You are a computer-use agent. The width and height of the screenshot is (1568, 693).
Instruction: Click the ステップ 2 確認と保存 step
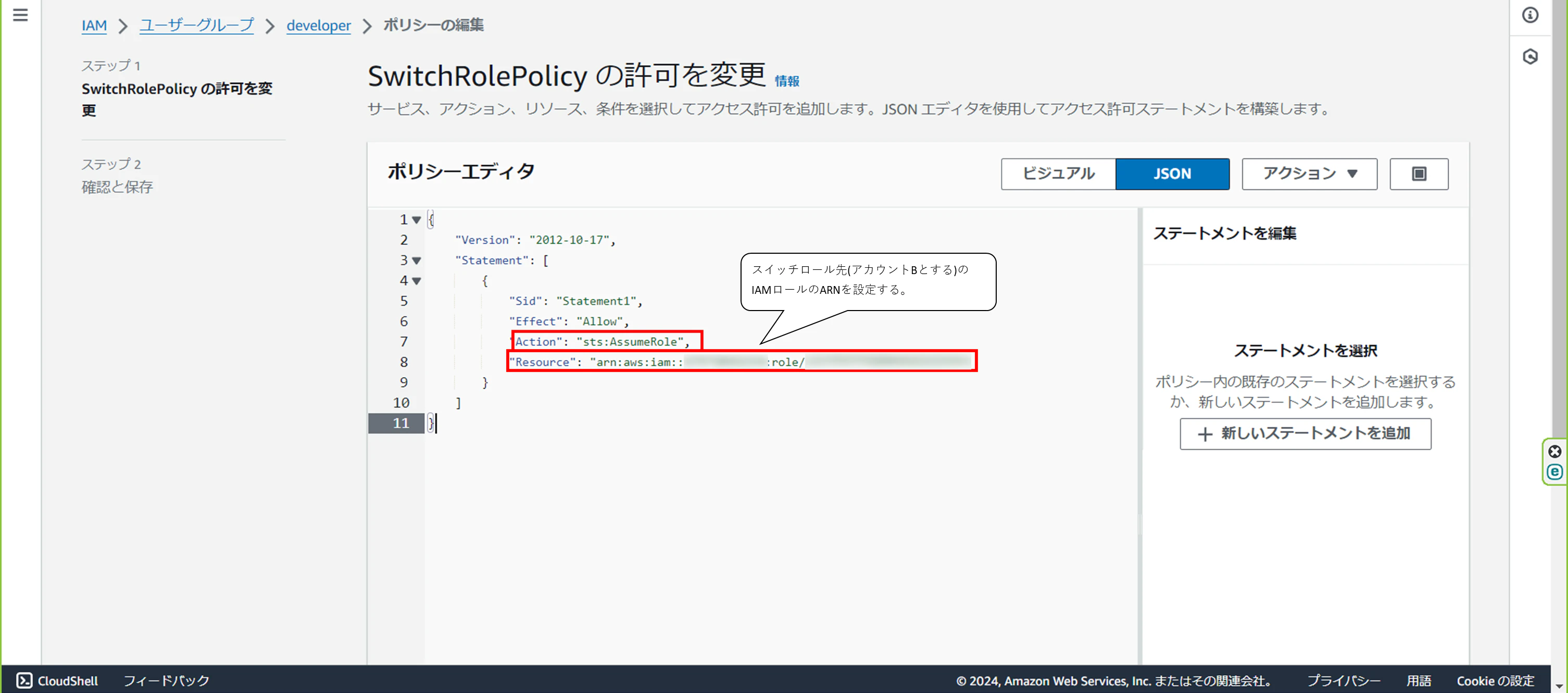coord(117,176)
